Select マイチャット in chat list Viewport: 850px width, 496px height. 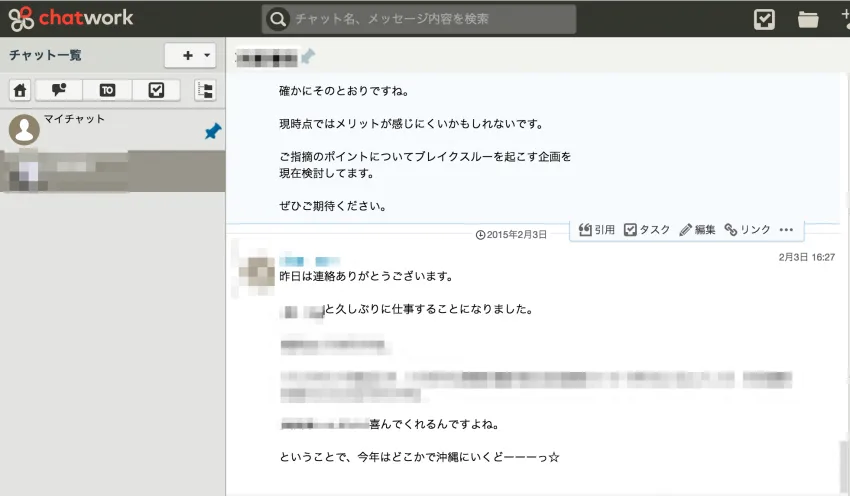(113, 130)
